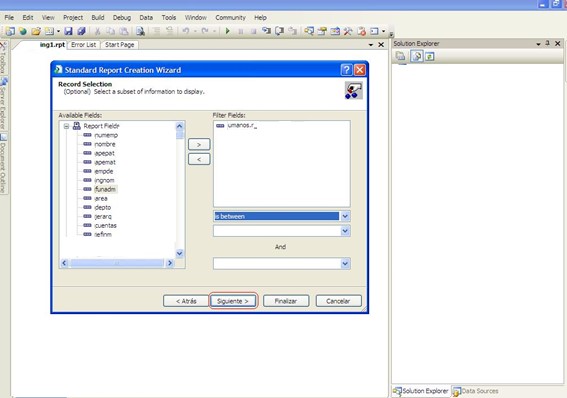
Task: Open the Other Windows toolbar dropdown arrow
Action: pyautogui.click(x=384, y=31)
